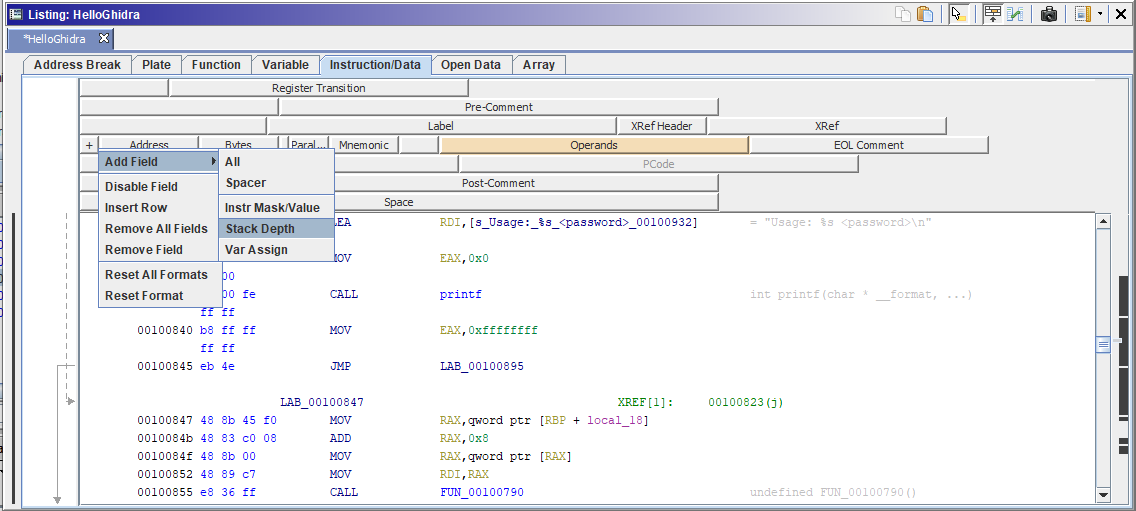Click the printf operand in CALL line
Viewport: 1136px width, 511px height.
[461, 294]
